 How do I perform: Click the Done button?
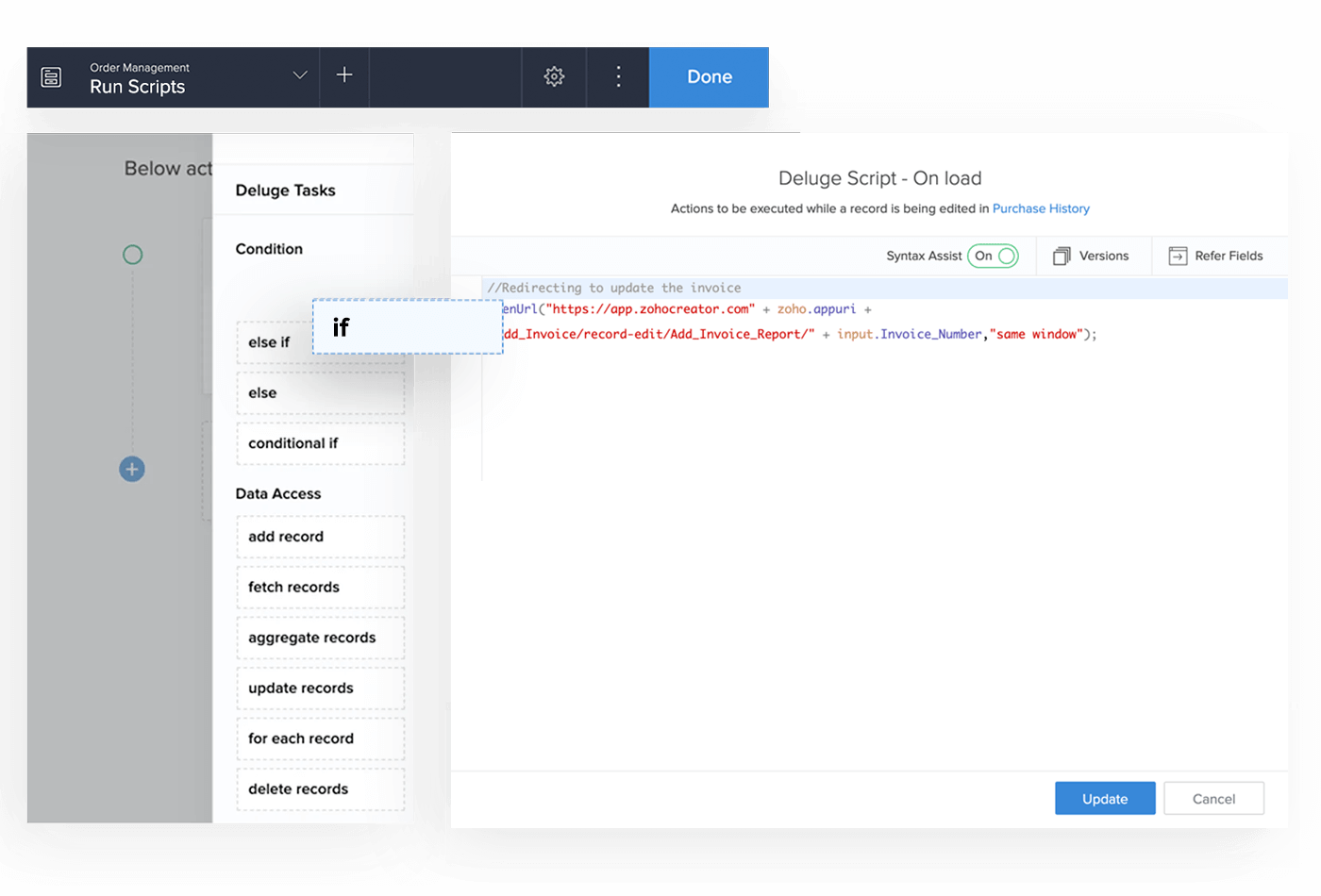(x=710, y=77)
